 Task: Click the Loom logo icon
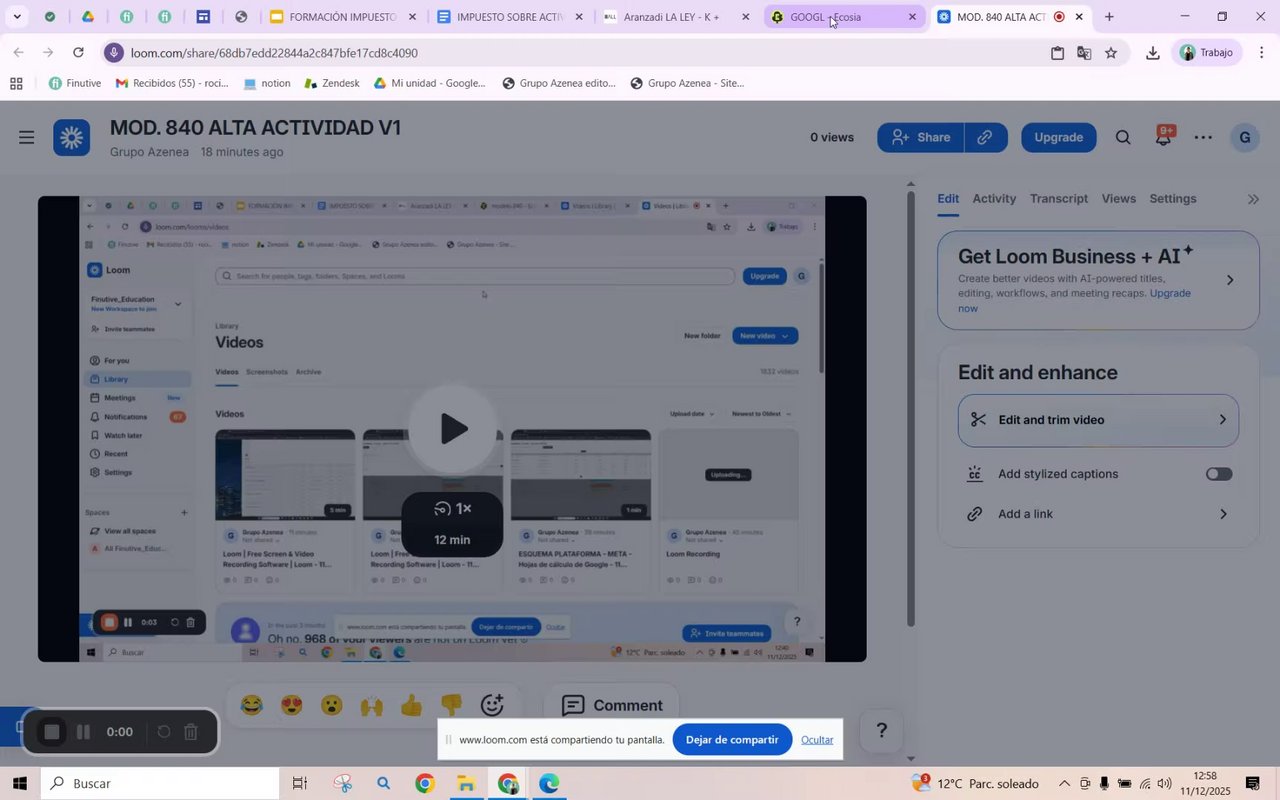[72, 138]
